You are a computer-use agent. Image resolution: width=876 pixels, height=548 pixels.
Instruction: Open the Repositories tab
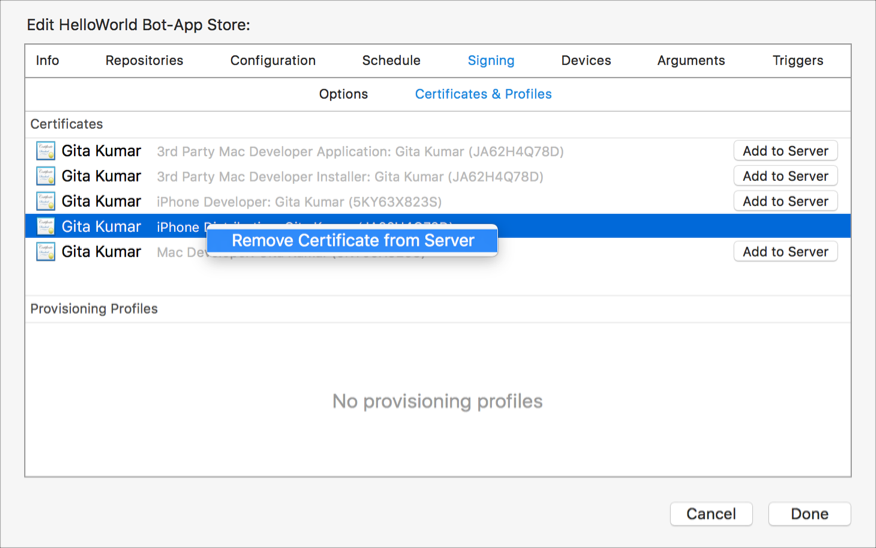[x=144, y=60]
